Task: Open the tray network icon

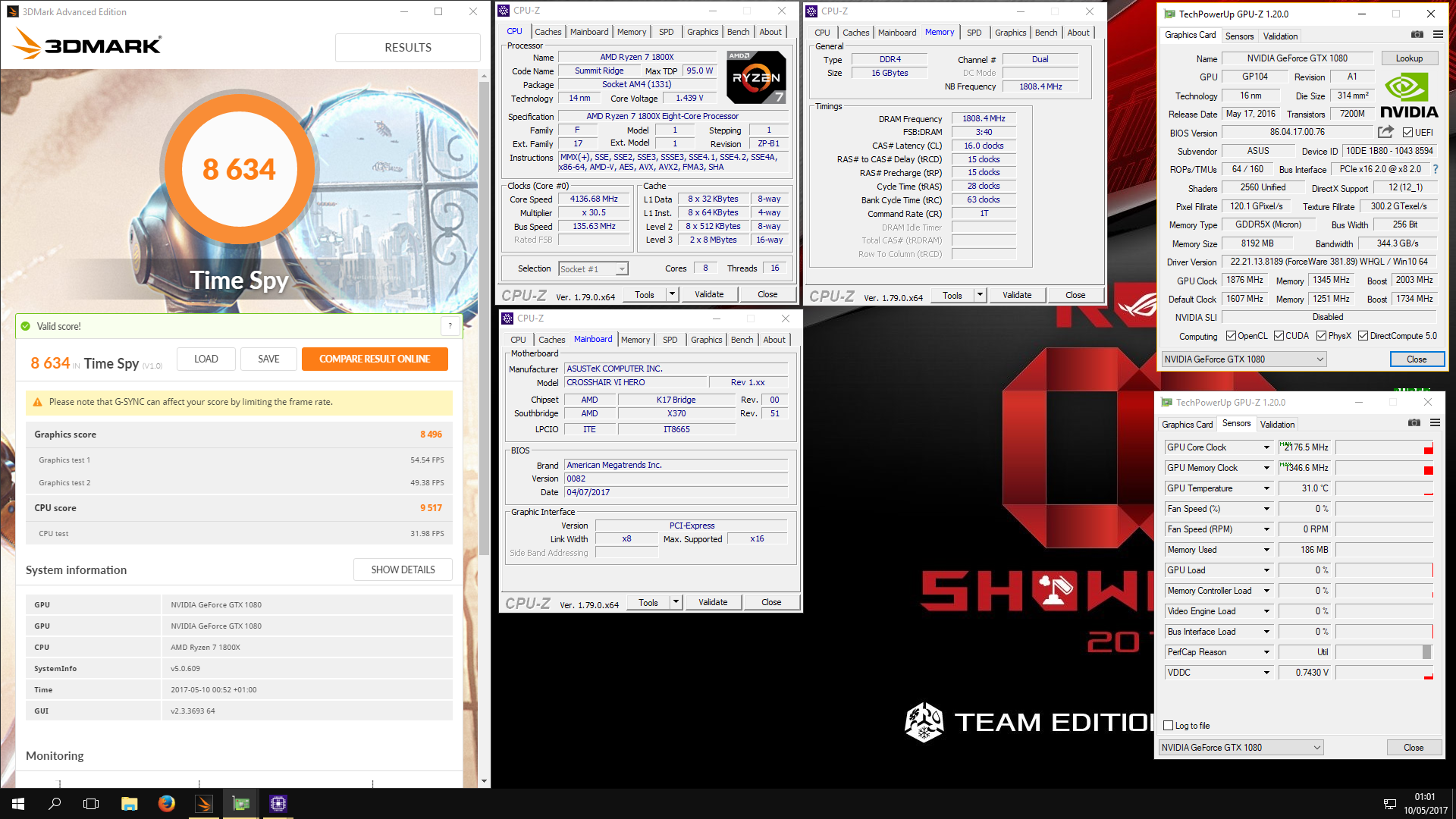Action: point(1389,804)
